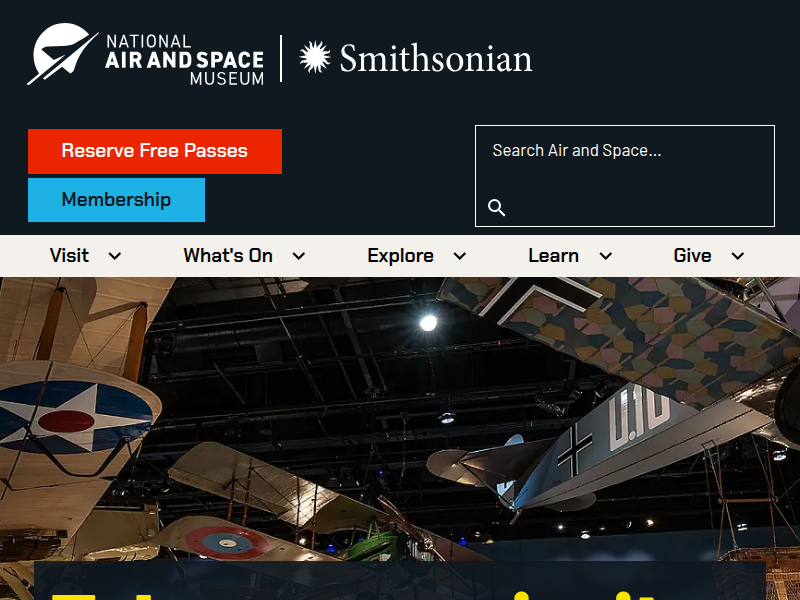This screenshot has height=600, width=800.
Task: Click the Smithsonian wordmark
Action: [x=436, y=58]
